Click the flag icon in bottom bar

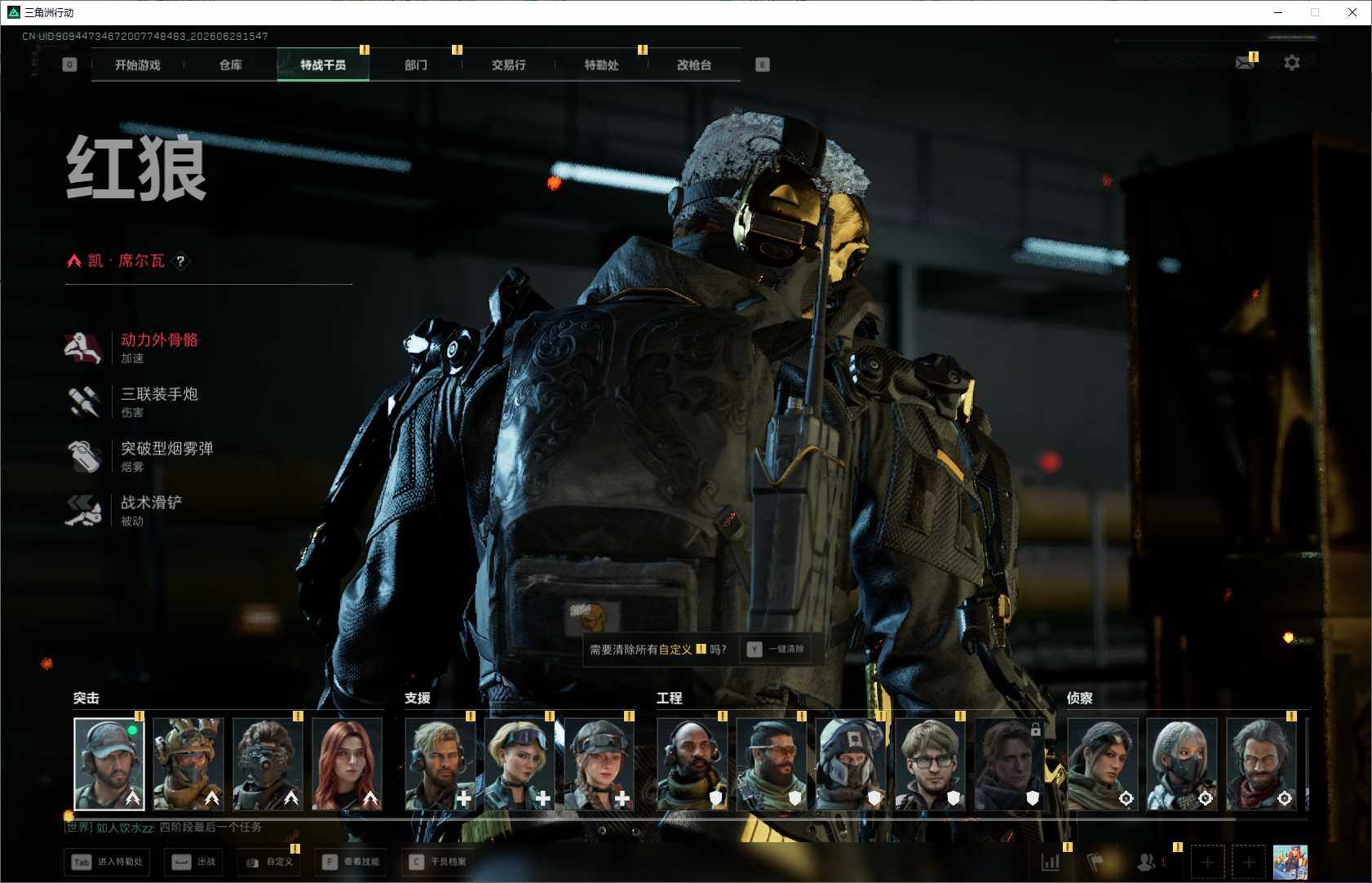[x=1096, y=862]
